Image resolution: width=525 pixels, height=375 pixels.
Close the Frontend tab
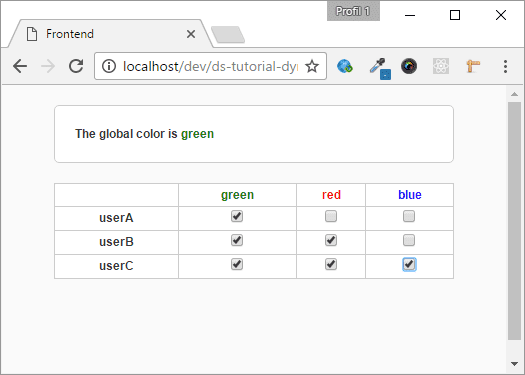click(x=191, y=34)
